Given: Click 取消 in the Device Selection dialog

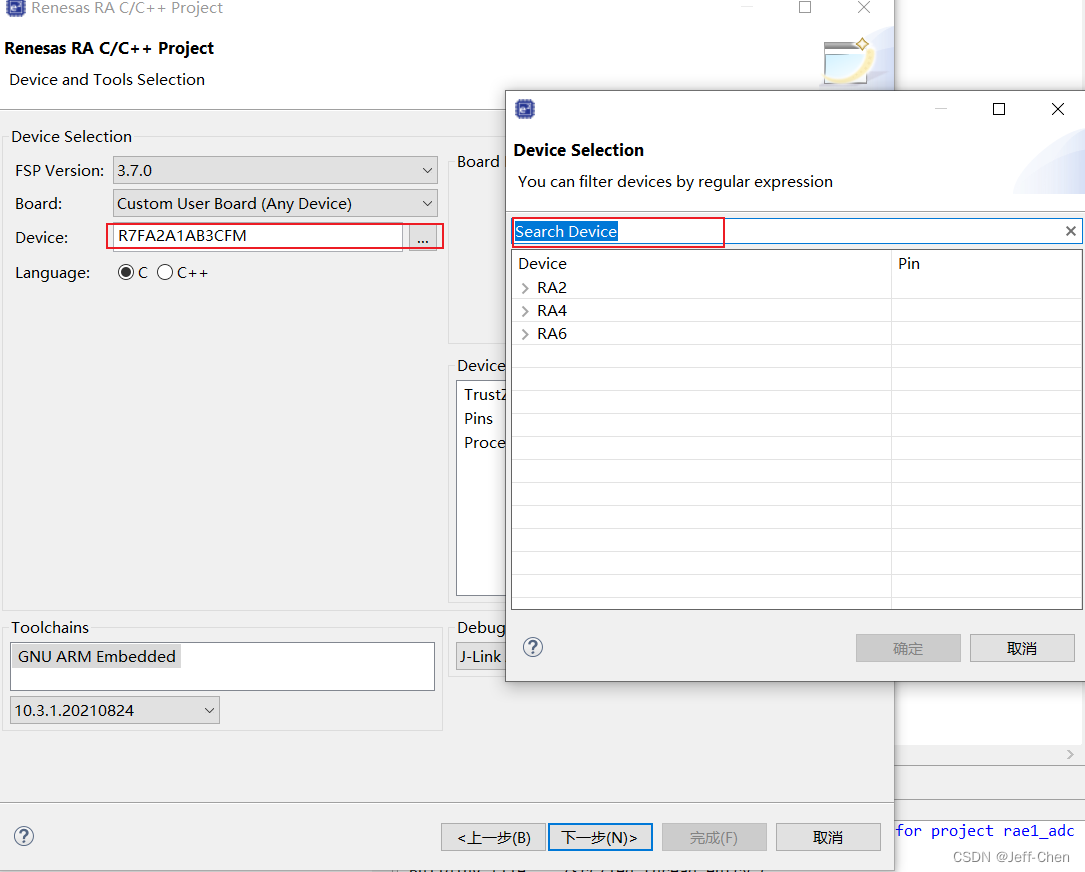Looking at the screenshot, I should [1022, 648].
